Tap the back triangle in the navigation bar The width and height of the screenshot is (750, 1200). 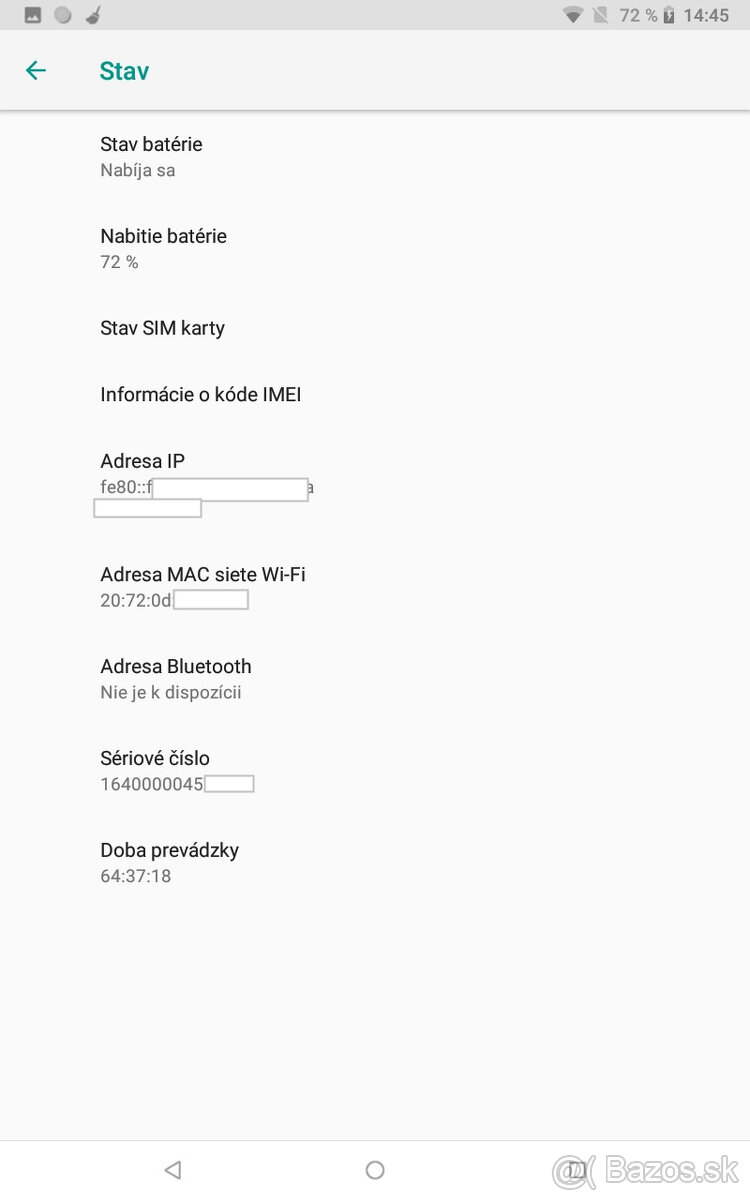click(x=173, y=1169)
